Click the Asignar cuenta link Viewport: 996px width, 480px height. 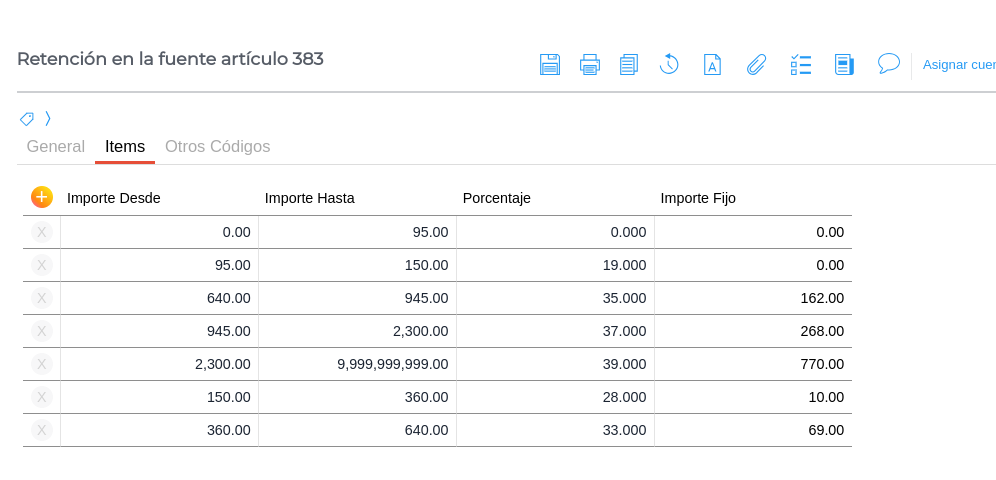958,65
